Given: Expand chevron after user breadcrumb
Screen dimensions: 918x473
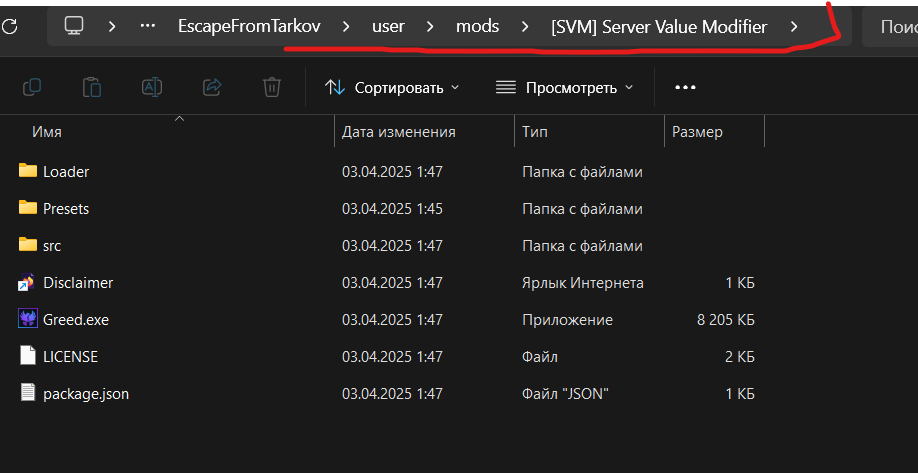Looking at the screenshot, I should coord(430,26).
